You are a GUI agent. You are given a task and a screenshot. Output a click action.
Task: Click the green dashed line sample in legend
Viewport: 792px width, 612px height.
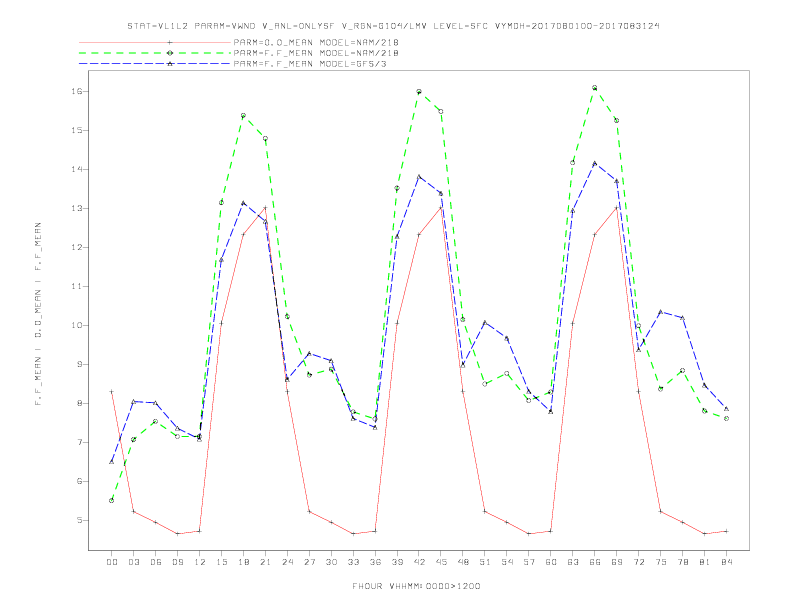point(155,53)
